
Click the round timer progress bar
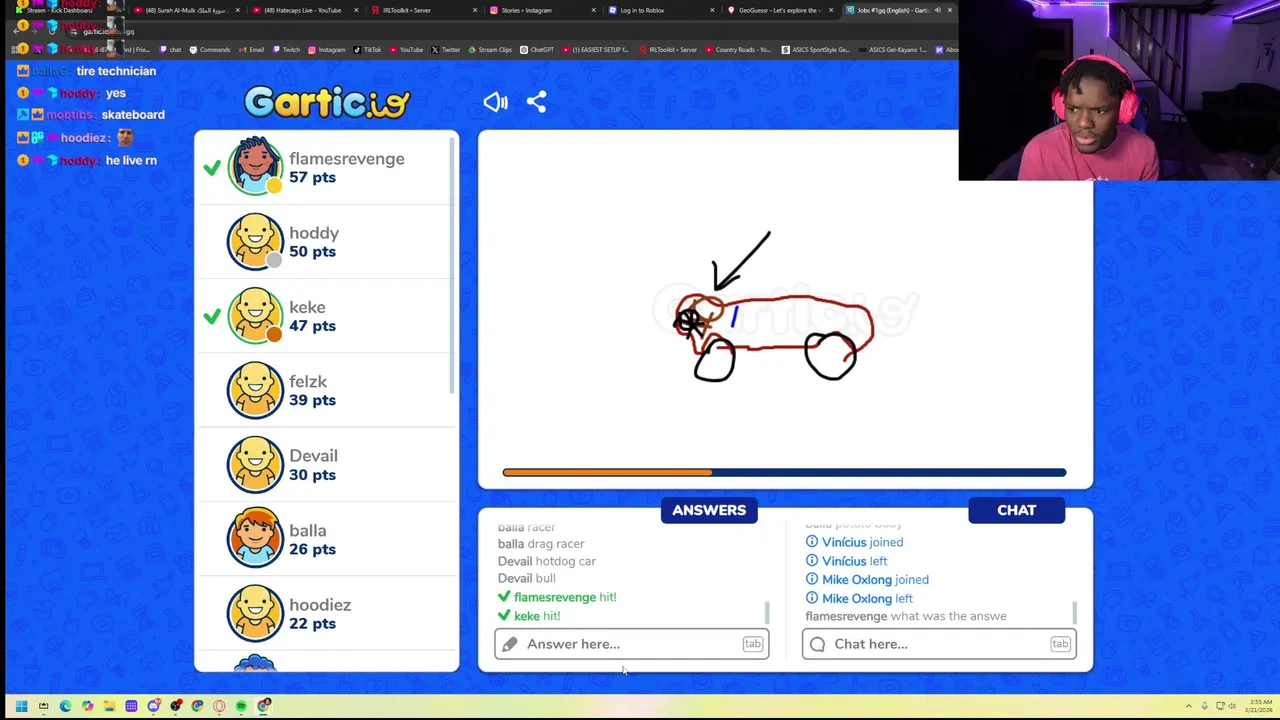(x=784, y=472)
